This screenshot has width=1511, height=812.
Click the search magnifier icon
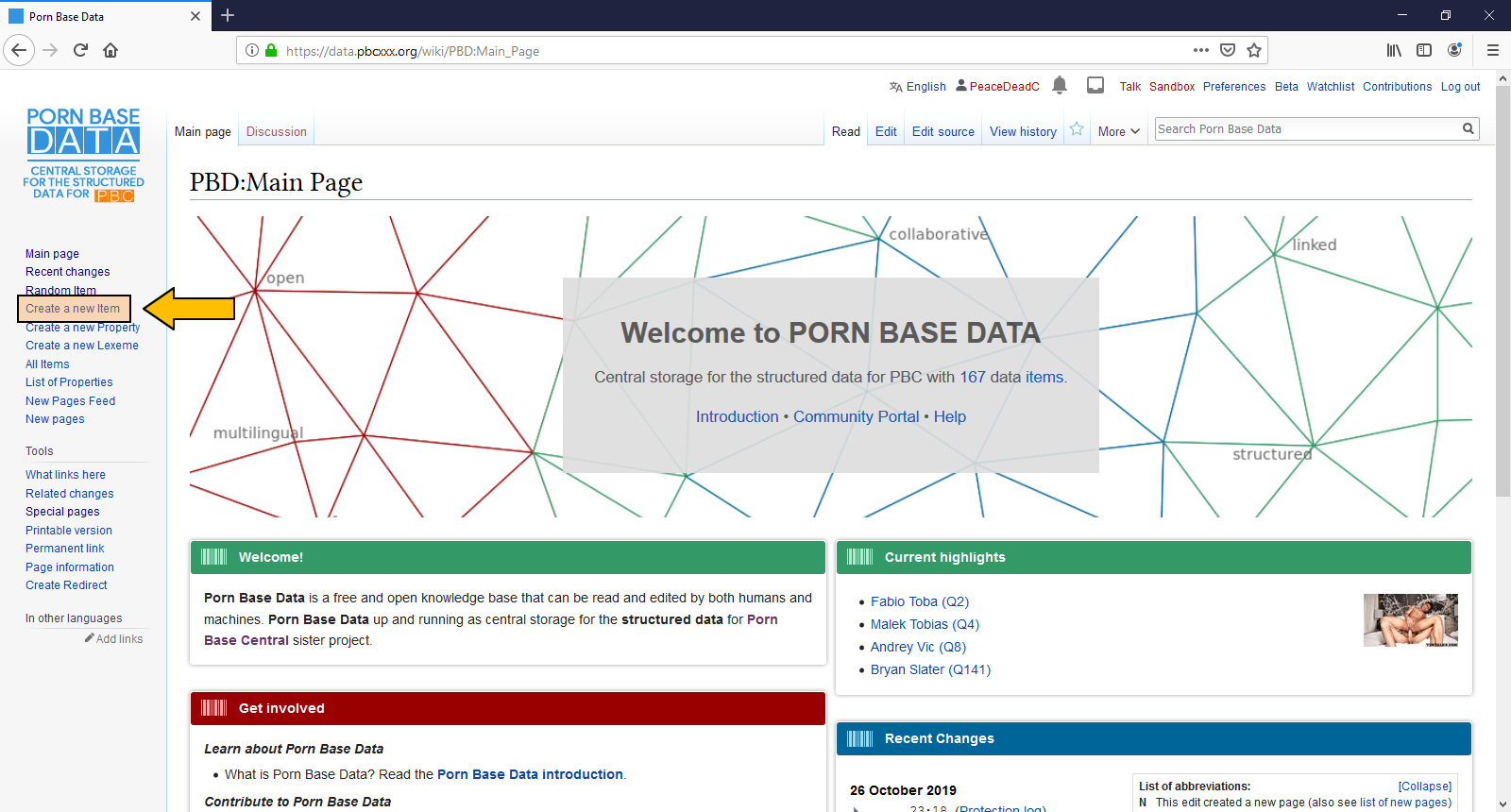coord(1468,129)
